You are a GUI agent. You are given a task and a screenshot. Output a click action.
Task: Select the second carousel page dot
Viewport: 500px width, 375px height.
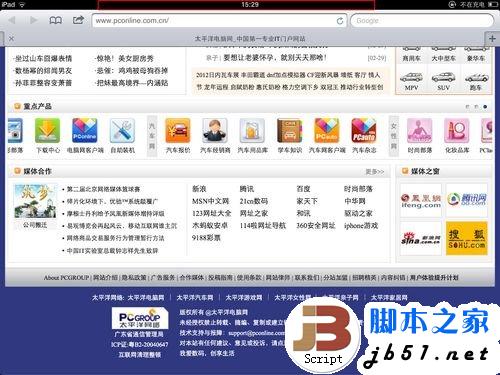tap(476, 107)
